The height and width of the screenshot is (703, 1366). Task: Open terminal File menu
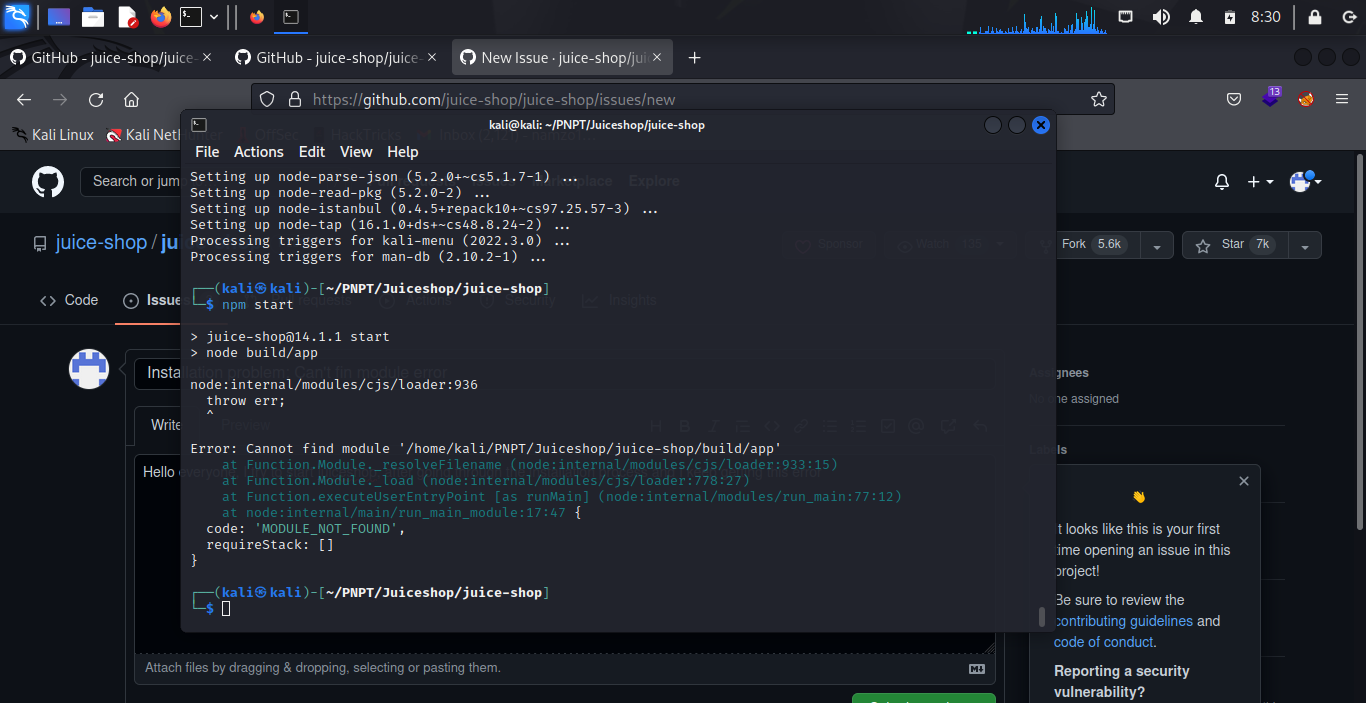pos(207,152)
